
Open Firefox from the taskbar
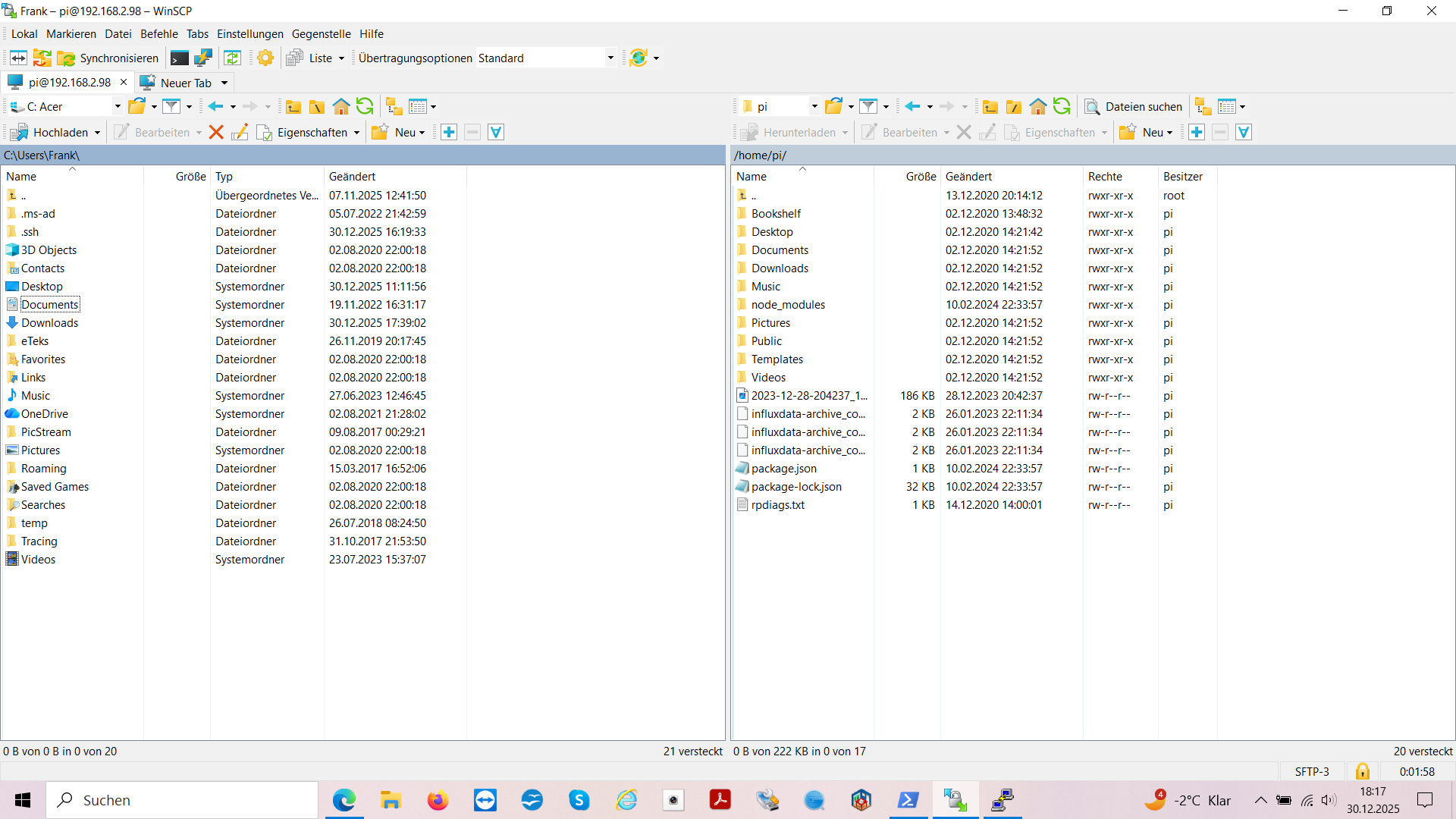[x=438, y=801]
